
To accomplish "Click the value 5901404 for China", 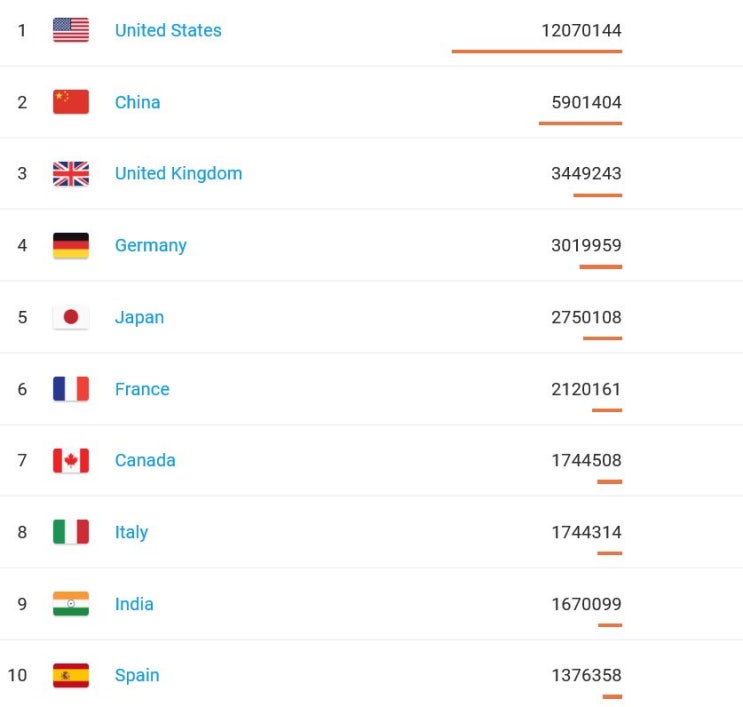I will (587, 102).
